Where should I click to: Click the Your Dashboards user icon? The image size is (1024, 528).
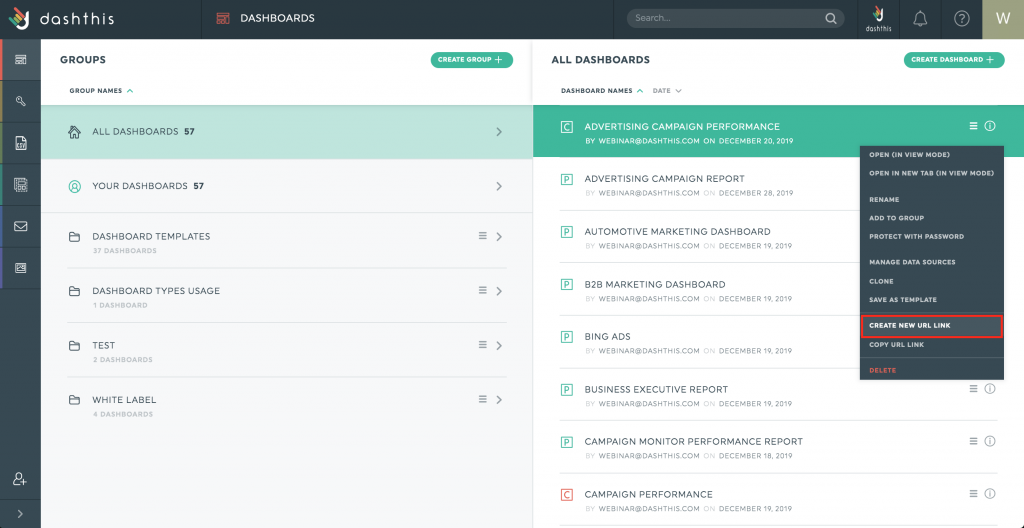74,186
